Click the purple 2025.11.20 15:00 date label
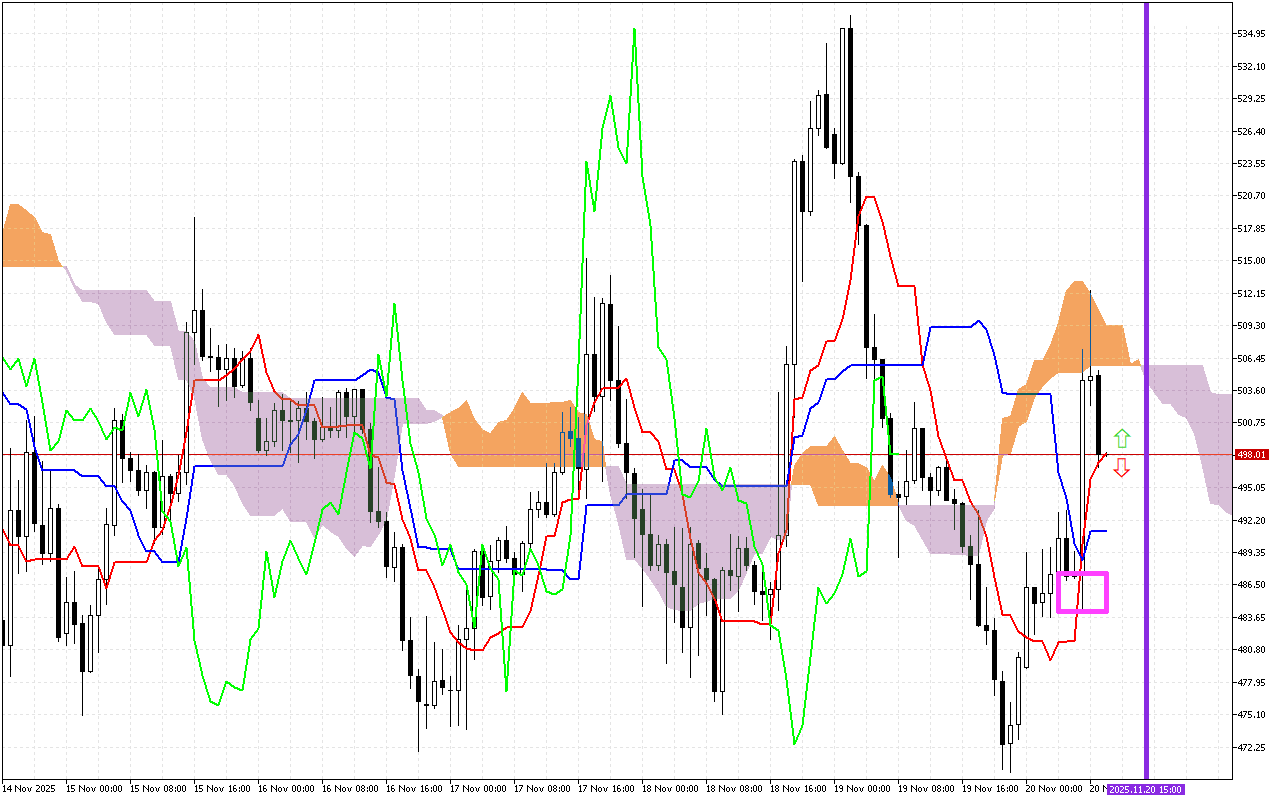 pyautogui.click(x=1146, y=789)
